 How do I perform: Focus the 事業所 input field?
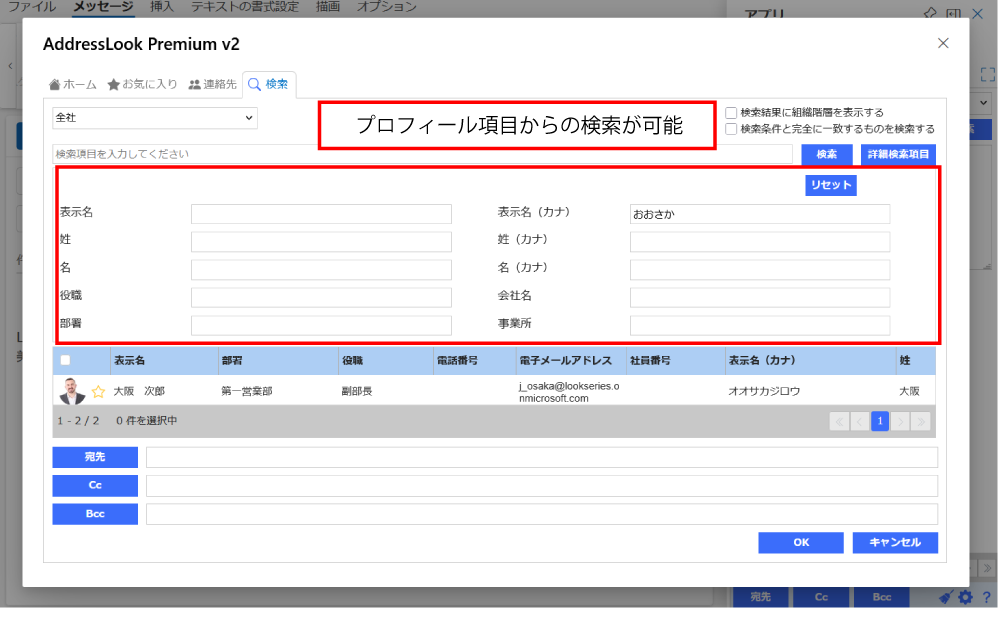tap(760, 326)
